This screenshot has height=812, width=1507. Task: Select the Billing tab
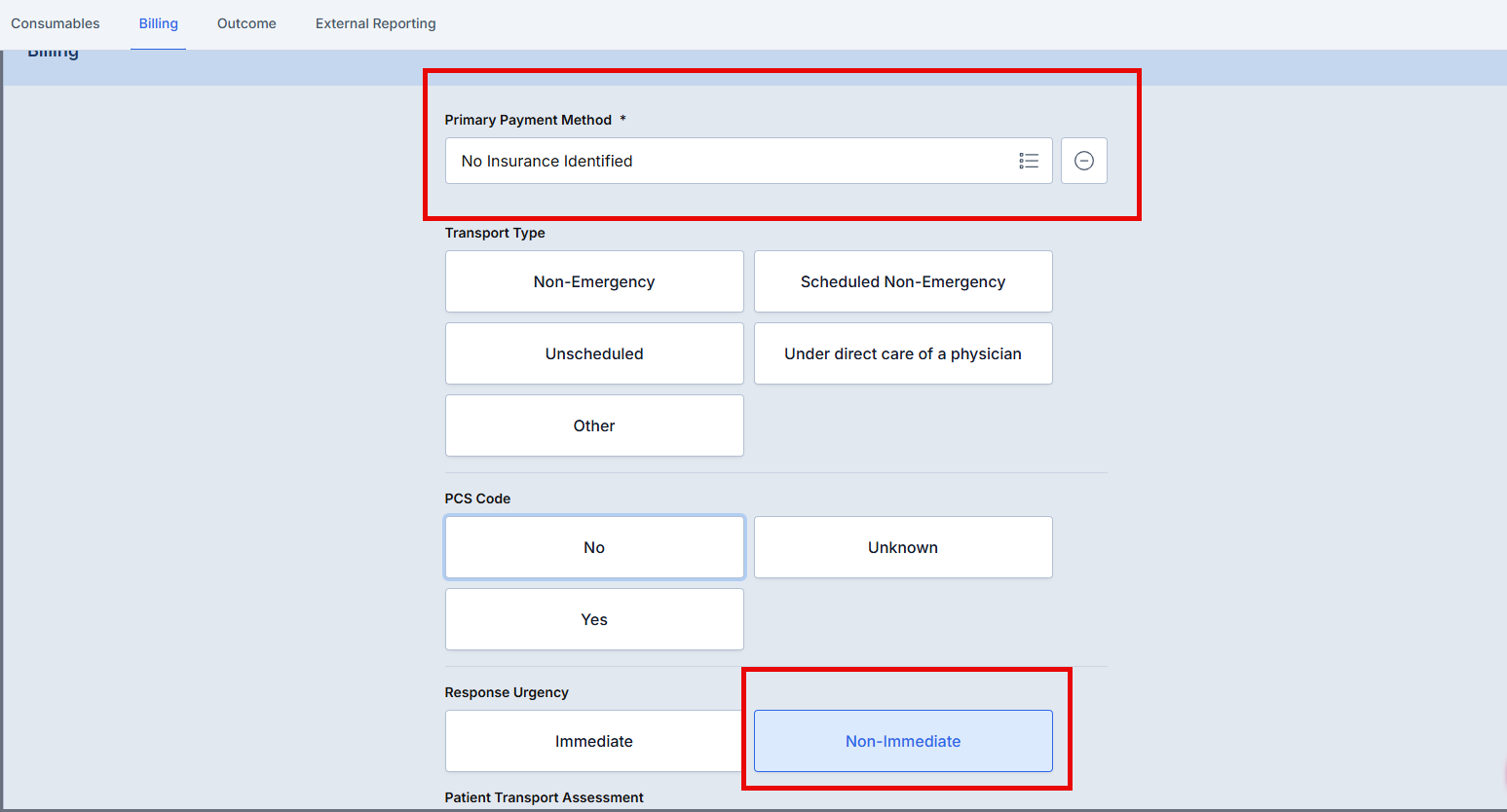pos(158,23)
